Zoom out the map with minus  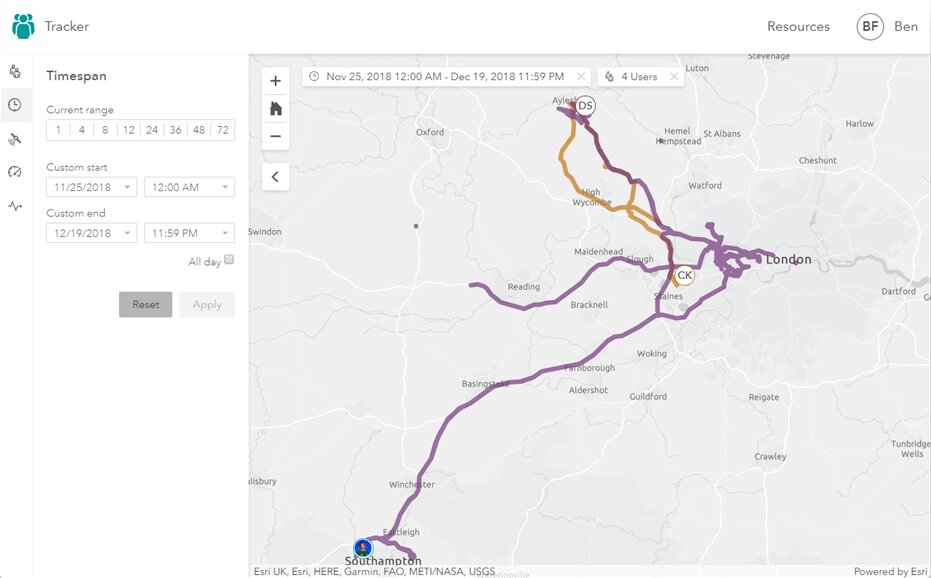click(x=276, y=136)
